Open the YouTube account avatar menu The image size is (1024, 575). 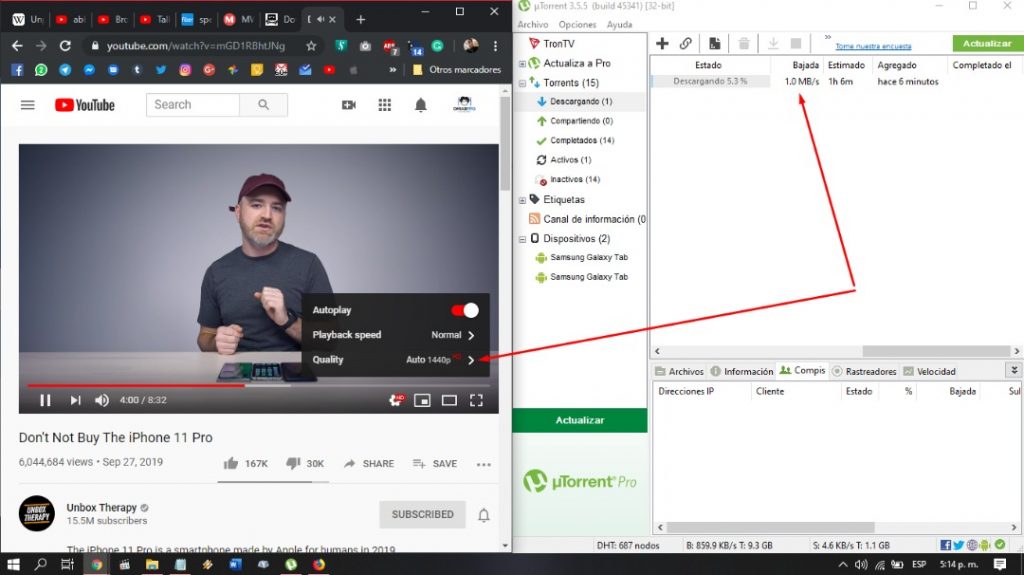pos(464,105)
